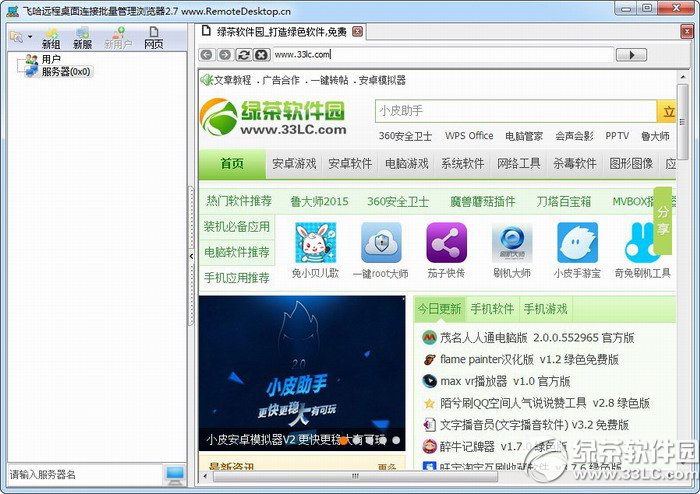Screen dimensions: 700x494
Task: Click the Go arrow button beside address bar
Action: pyautogui.click(x=631, y=55)
